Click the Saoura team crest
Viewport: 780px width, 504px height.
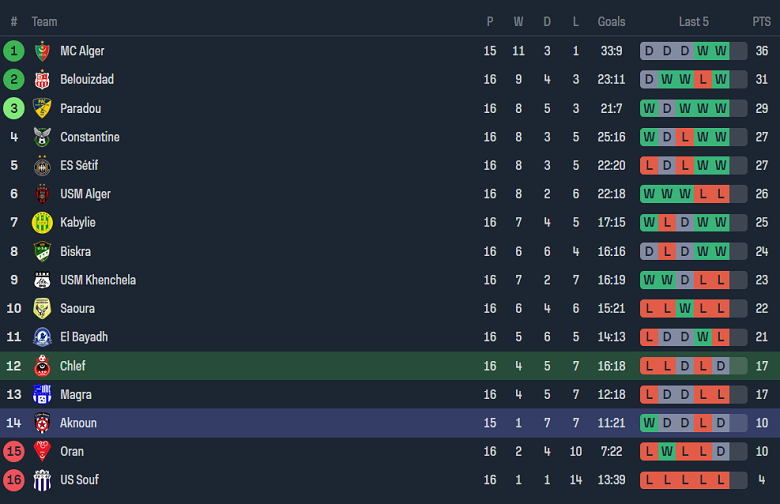[x=42, y=308]
